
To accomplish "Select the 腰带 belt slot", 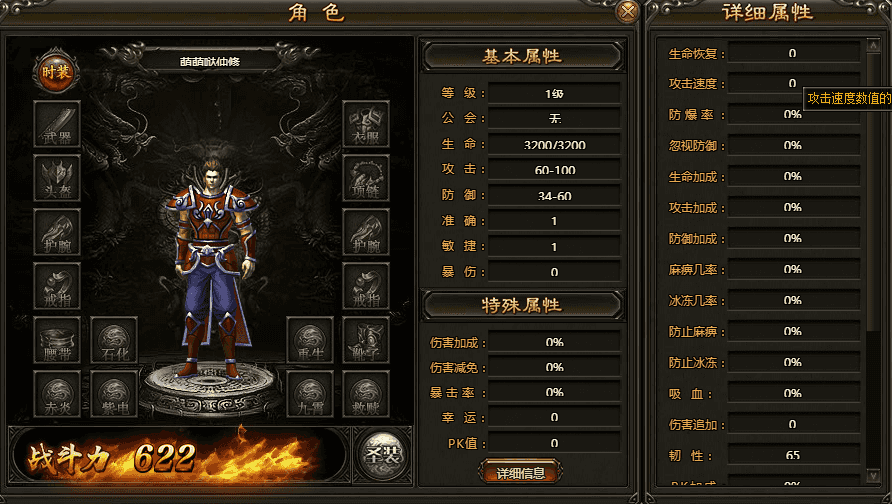I will [57, 340].
